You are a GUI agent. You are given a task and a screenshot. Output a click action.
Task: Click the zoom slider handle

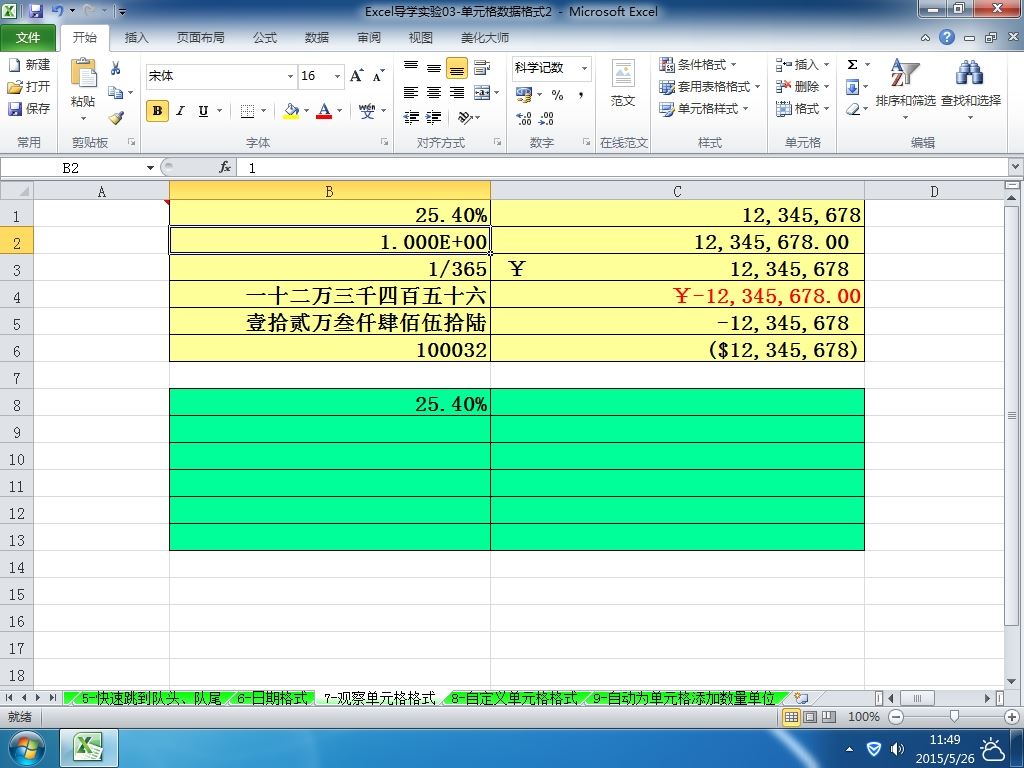point(954,717)
